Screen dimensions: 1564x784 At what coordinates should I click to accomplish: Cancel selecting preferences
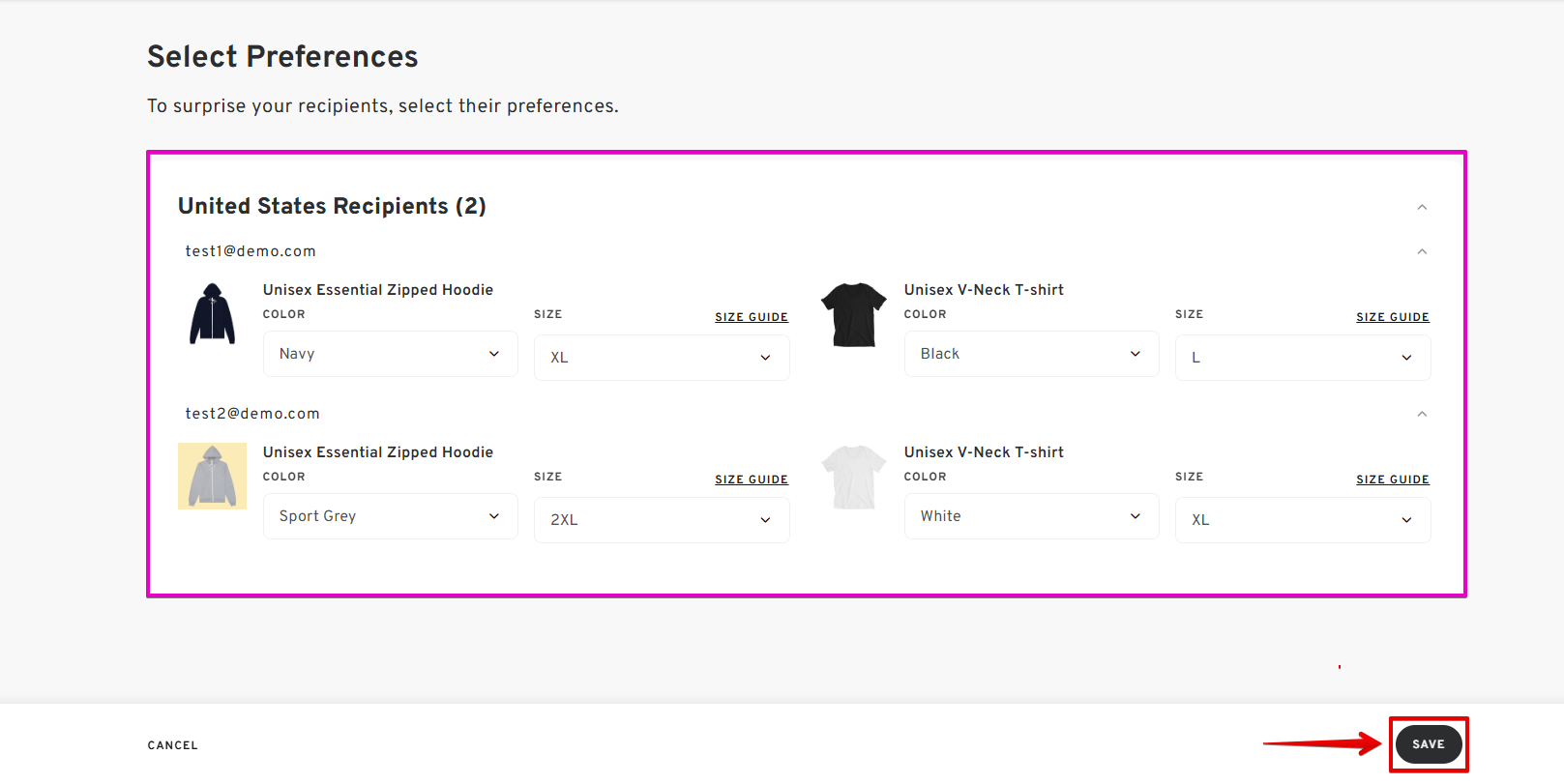pyautogui.click(x=173, y=745)
